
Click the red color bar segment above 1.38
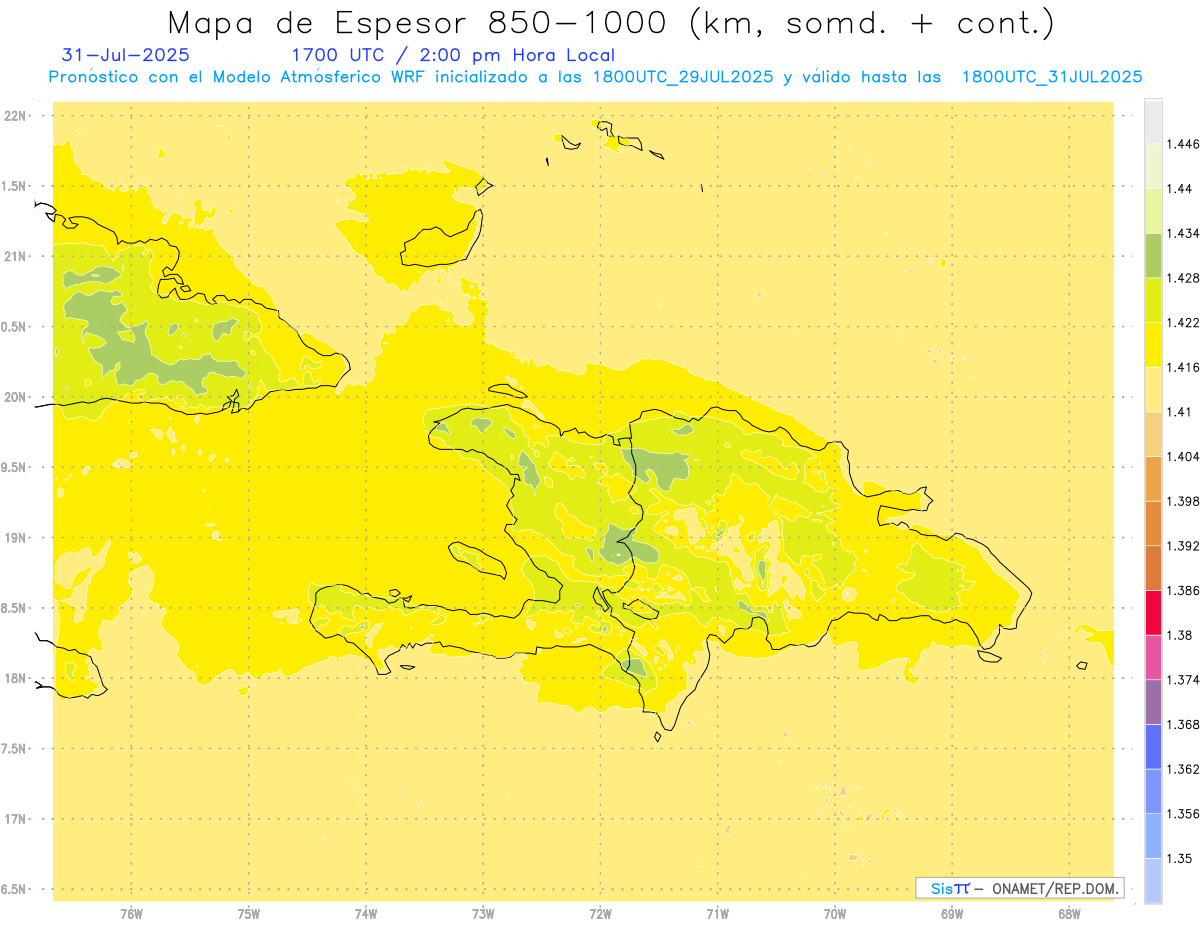coord(1153,612)
